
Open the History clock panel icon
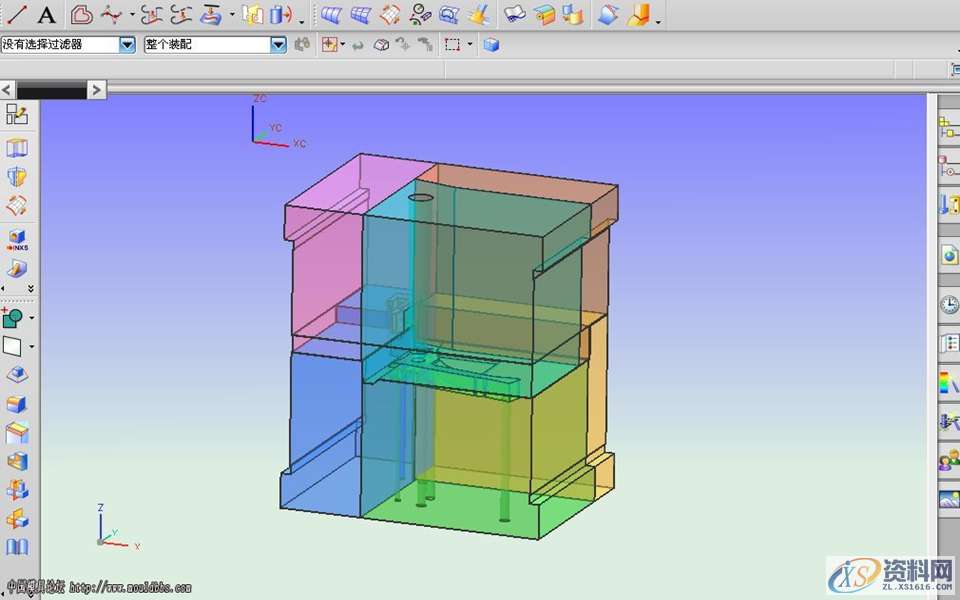click(x=949, y=305)
